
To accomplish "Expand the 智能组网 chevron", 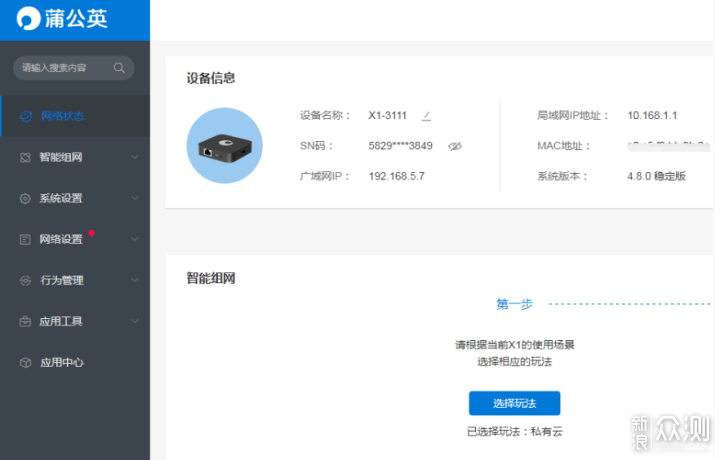I will [135, 157].
